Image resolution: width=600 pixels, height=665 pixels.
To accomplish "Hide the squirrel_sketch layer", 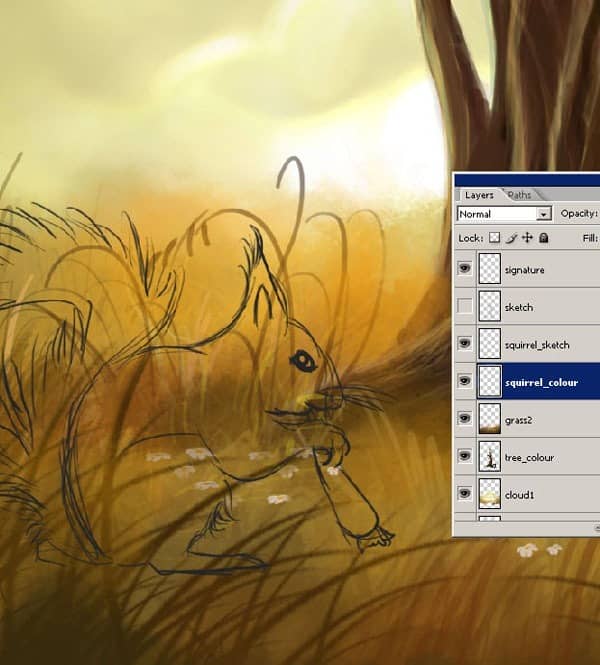I will [465, 343].
